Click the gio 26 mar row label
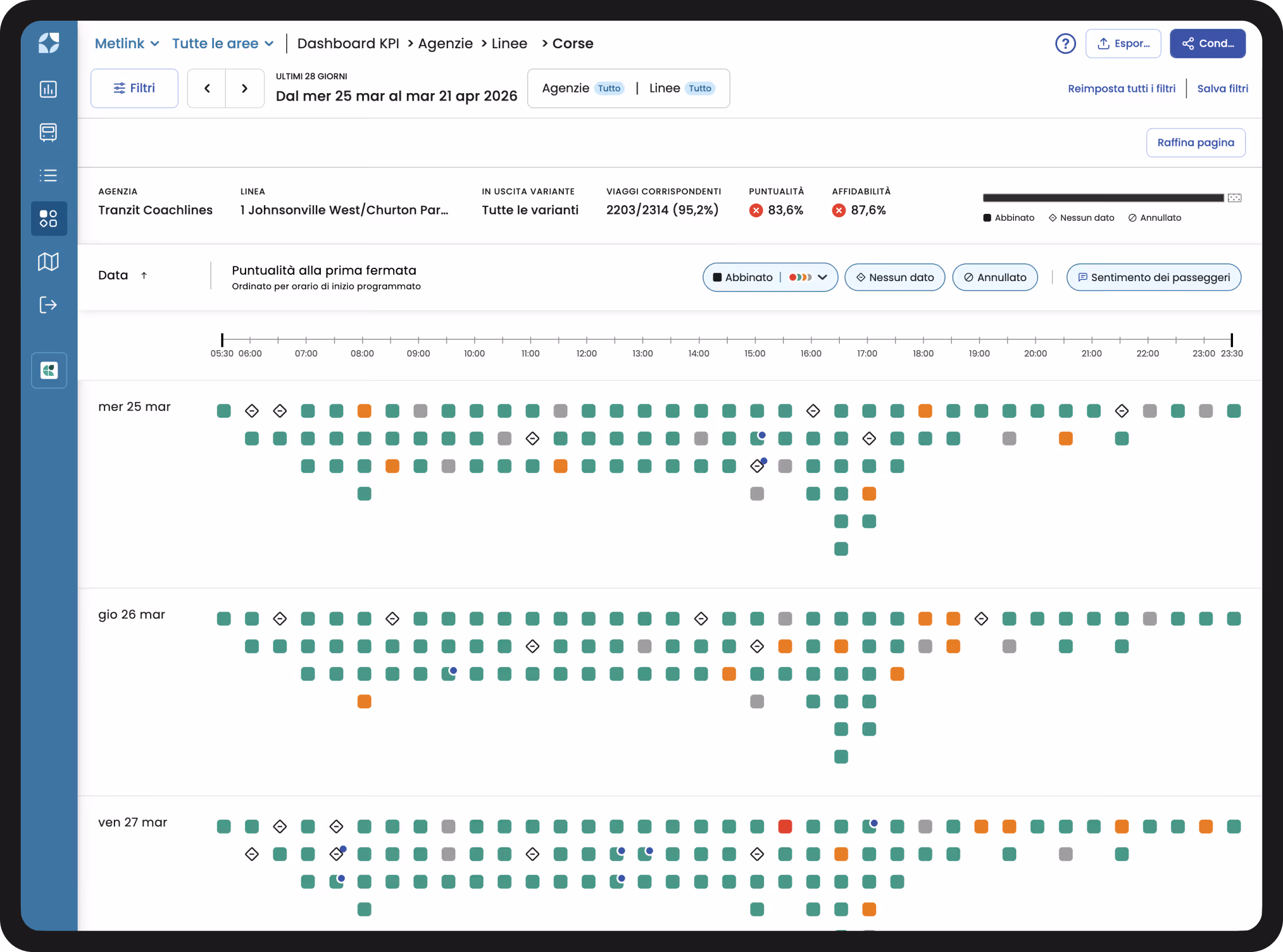 click(132, 615)
